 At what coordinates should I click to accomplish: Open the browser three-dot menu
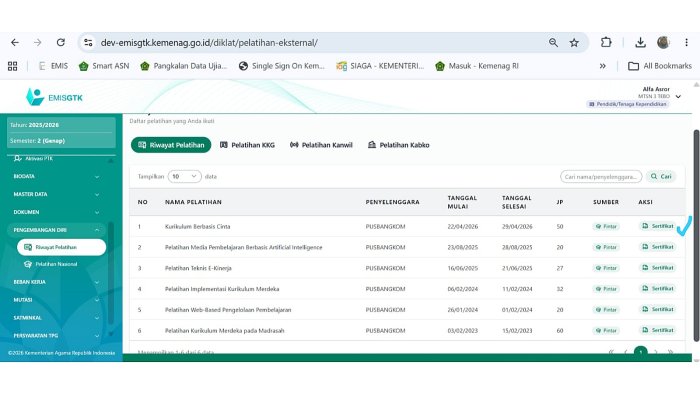pyautogui.click(x=686, y=42)
